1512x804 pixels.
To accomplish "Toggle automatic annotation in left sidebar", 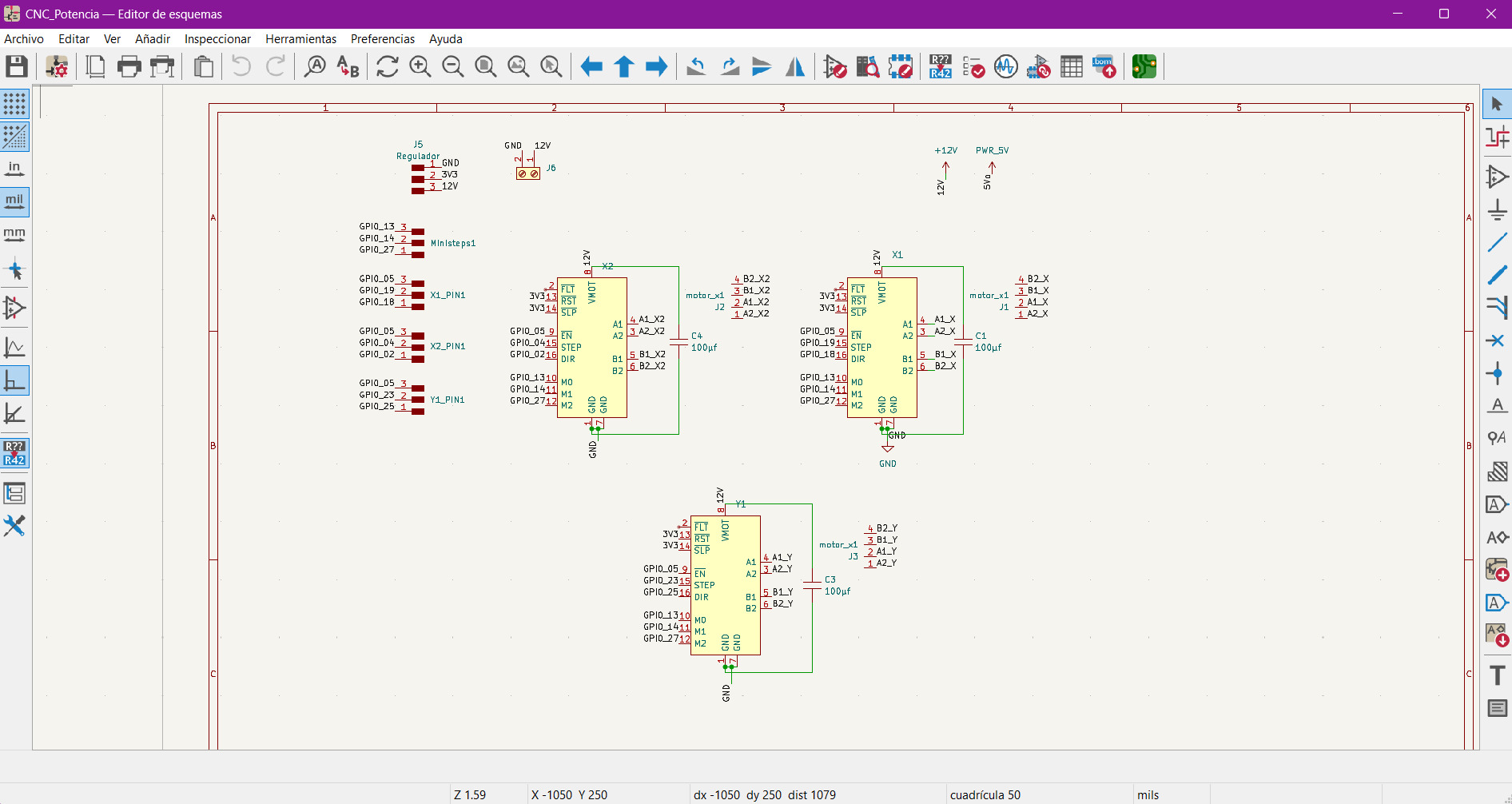I will 15,453.
